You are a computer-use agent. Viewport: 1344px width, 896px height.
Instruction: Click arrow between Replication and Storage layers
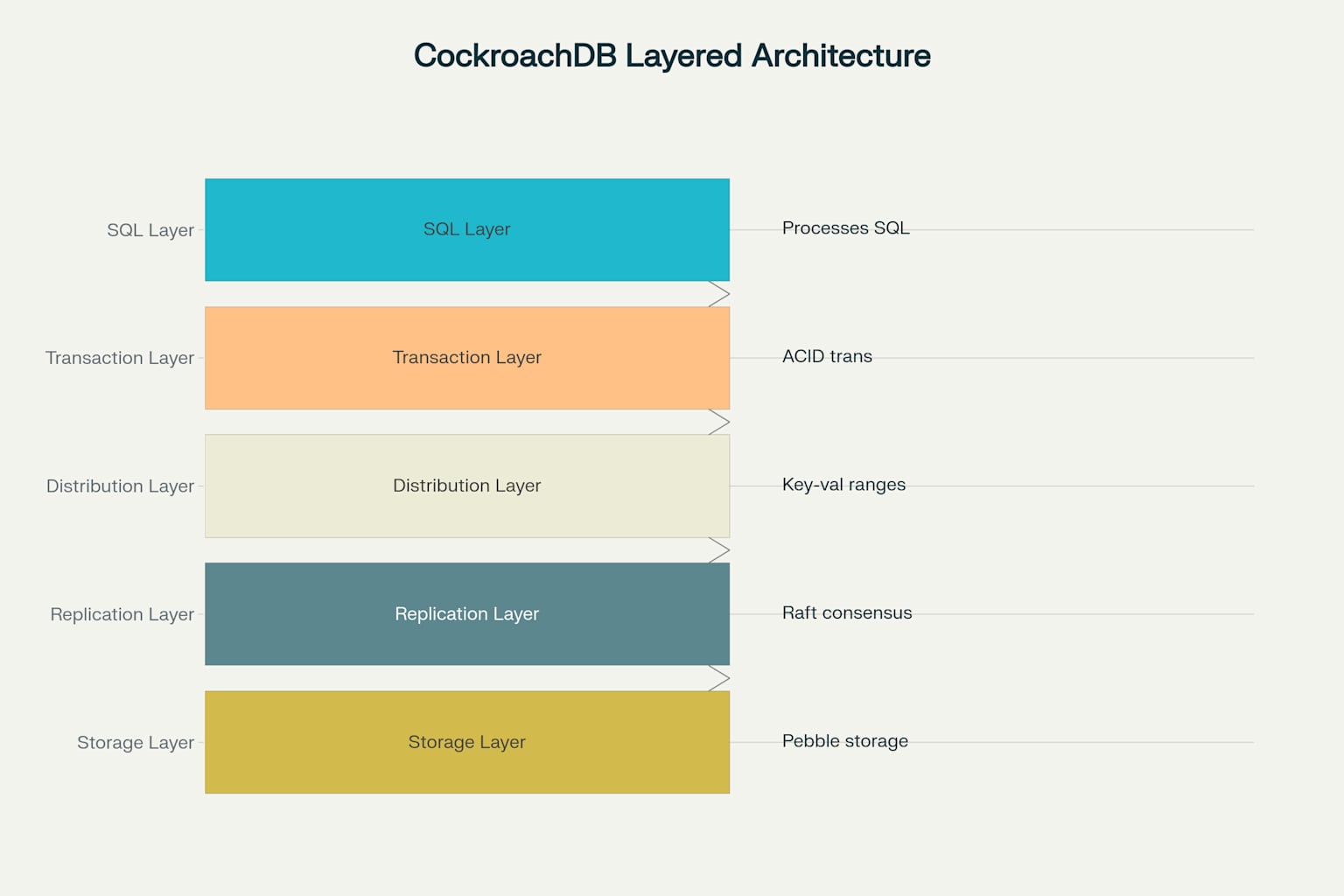718,678
